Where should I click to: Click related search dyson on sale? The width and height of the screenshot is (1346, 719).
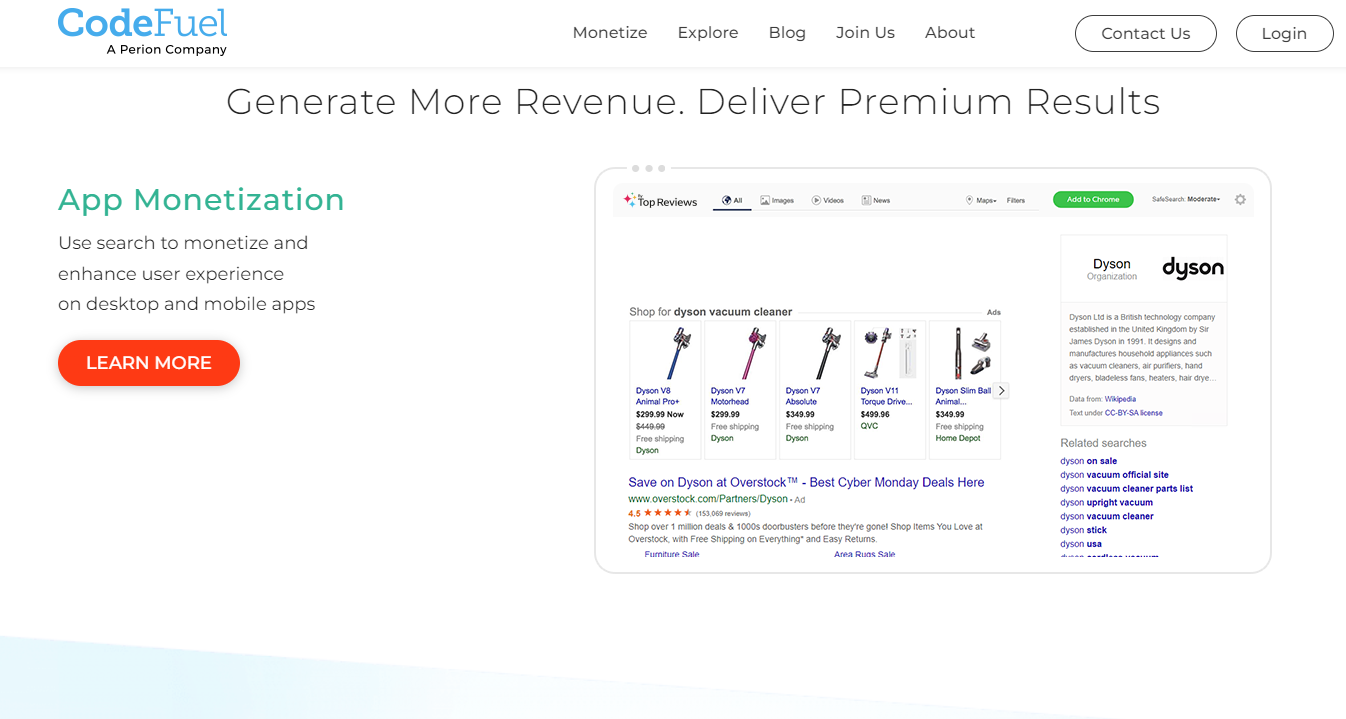point(1089,461)
